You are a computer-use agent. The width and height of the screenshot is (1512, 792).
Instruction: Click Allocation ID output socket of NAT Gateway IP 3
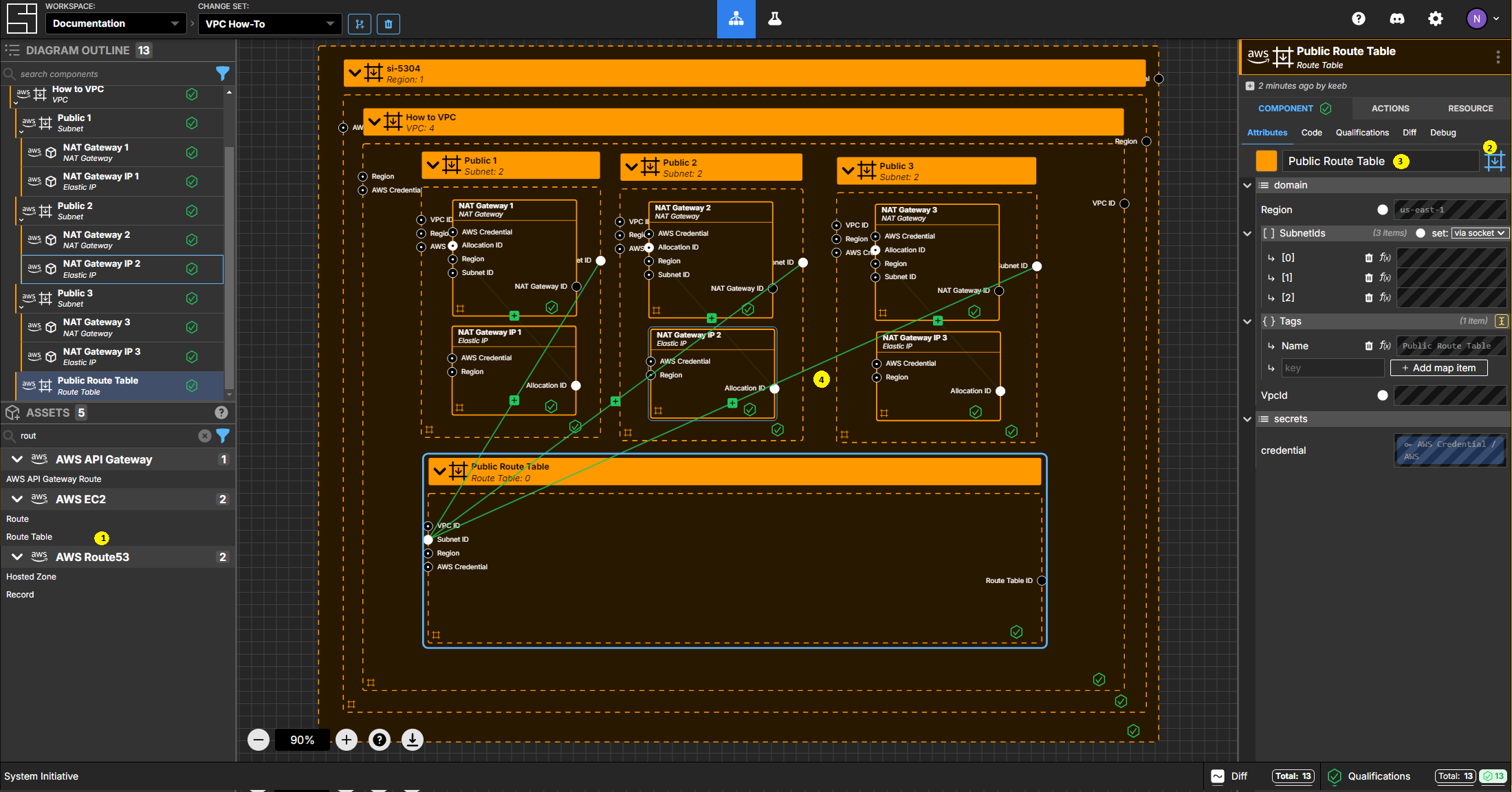[1000, 391]
